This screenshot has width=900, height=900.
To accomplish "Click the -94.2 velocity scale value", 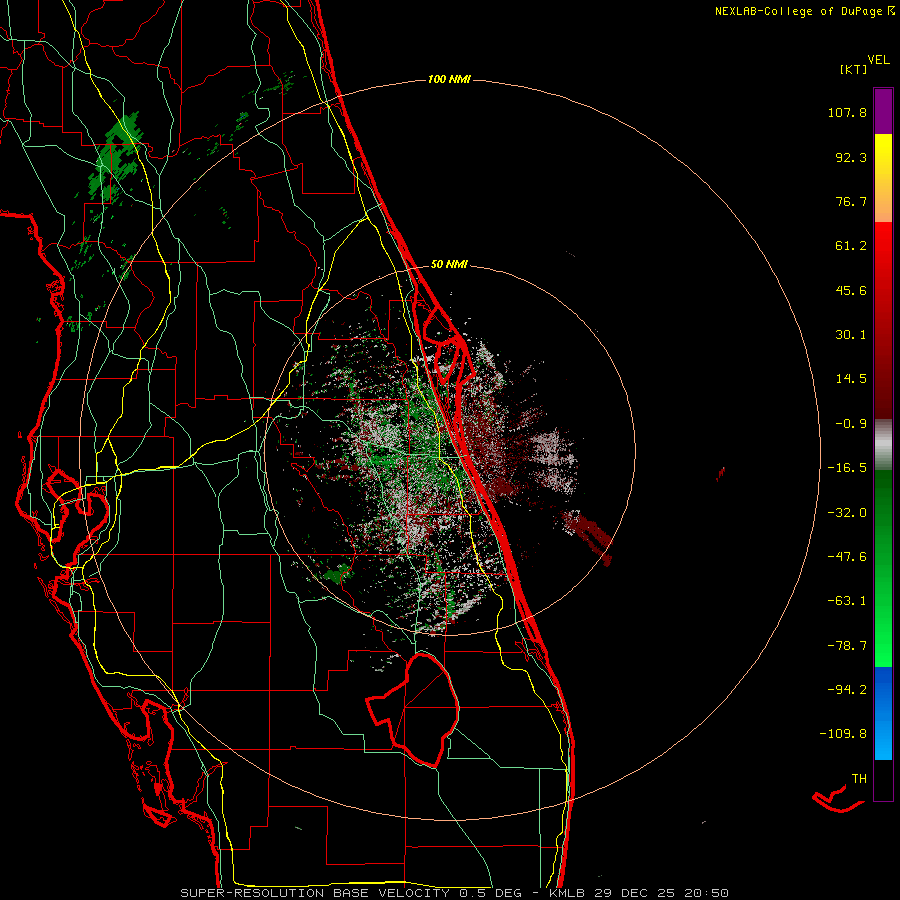I will click(847, 689).
